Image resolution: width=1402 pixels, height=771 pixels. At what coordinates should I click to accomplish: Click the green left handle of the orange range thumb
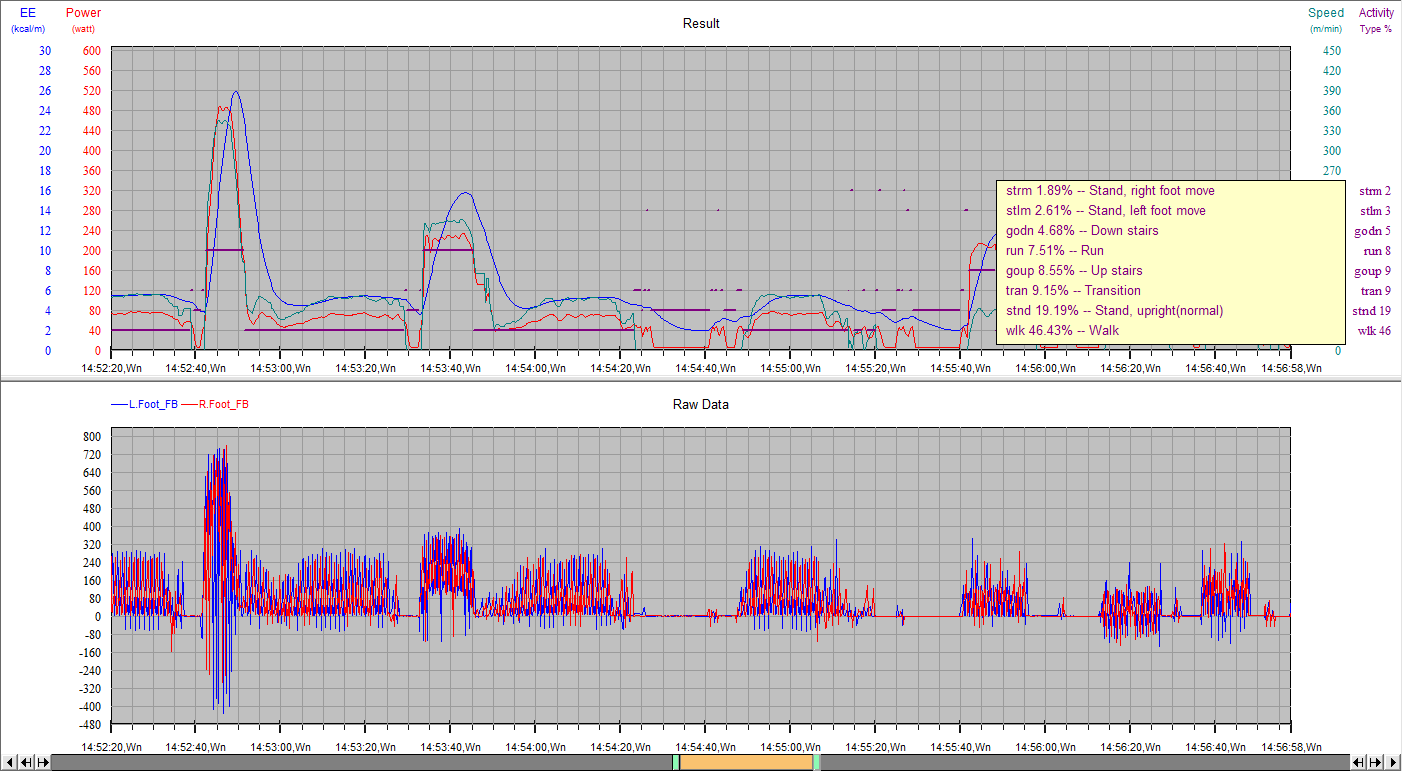pyautogui.click(x=676, y=762)
